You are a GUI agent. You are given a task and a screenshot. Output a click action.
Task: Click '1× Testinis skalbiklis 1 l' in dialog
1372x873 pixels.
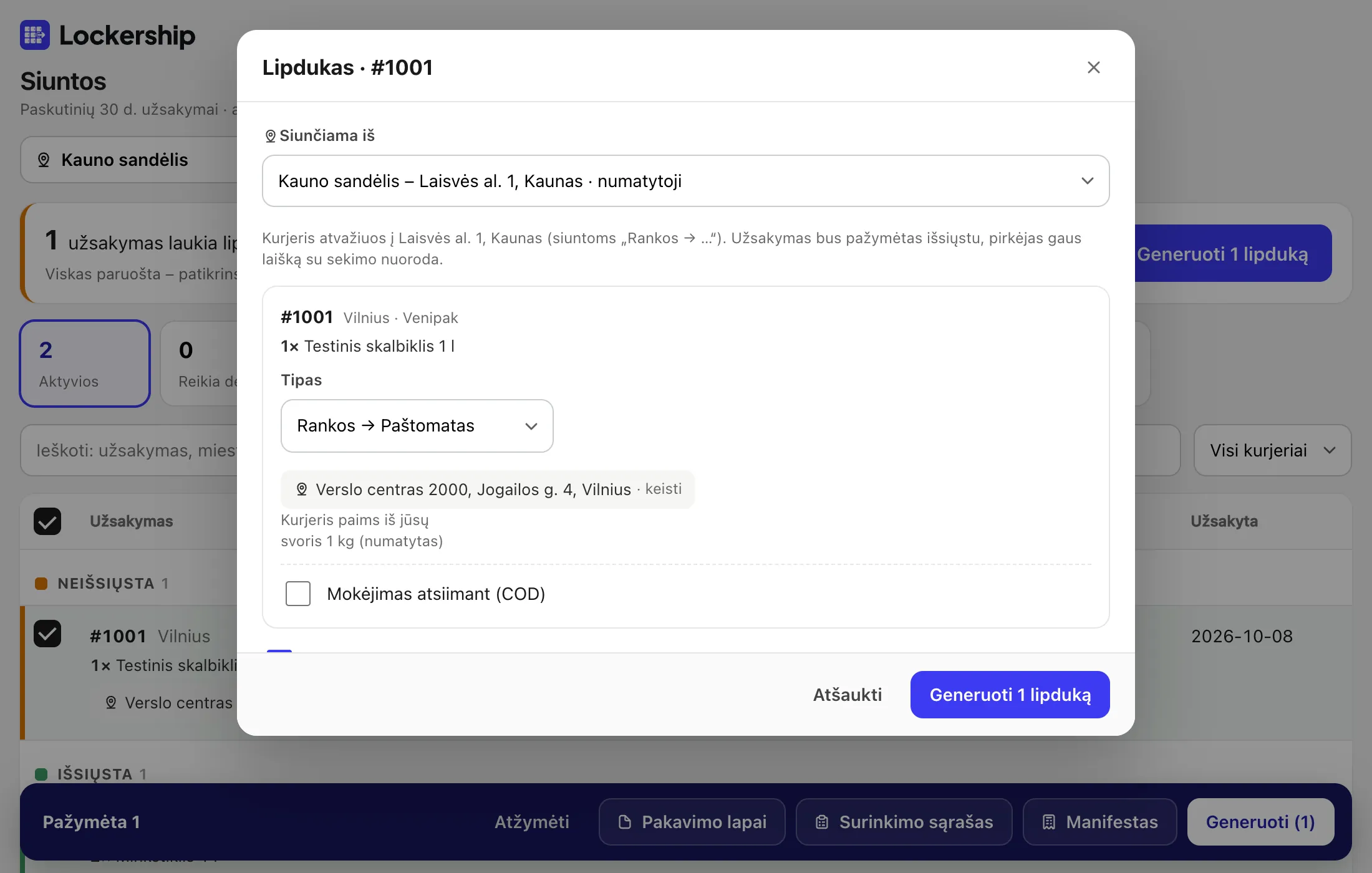(x=367, y=346)
